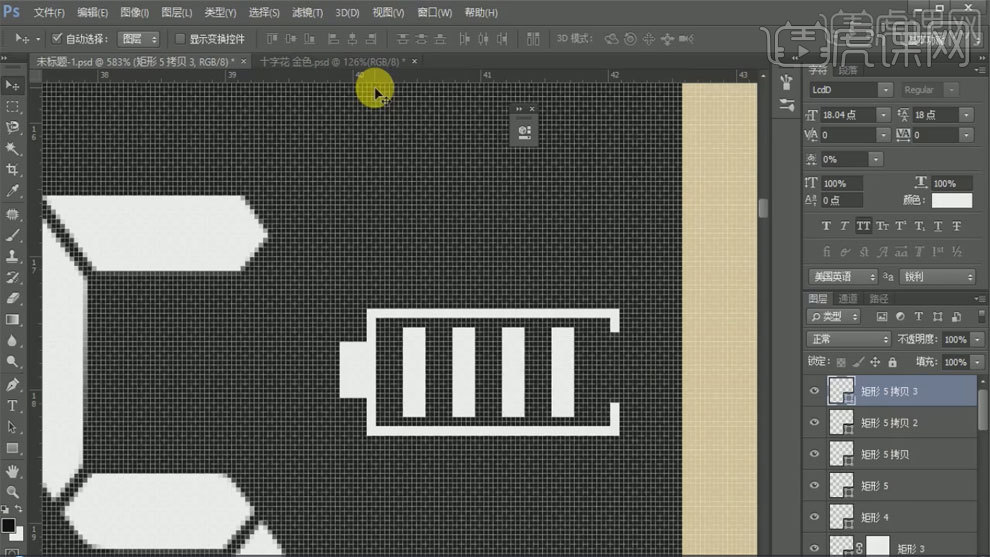Select the Eraser tool
Screen dimensions: 990x557
point(12,299)
